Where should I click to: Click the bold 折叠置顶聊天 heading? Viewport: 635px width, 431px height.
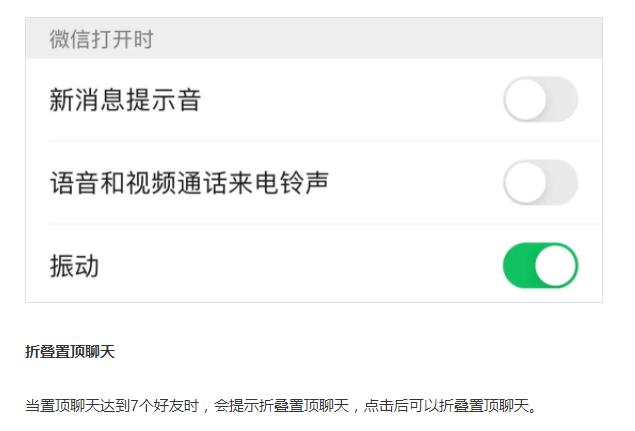click(x=70, y=352)
